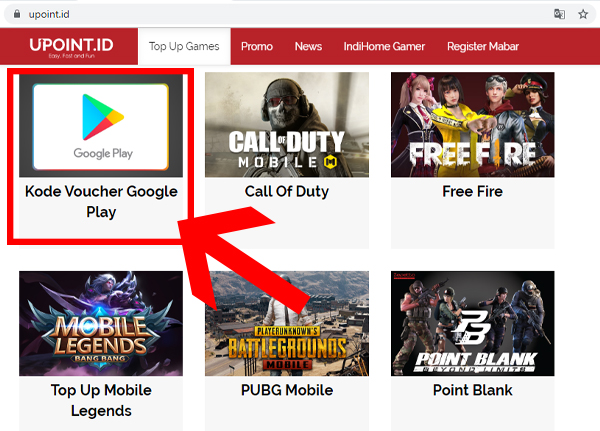
Task: Select the Mobile Legends Bang Bang image
Action: click(x=101, y=323)
